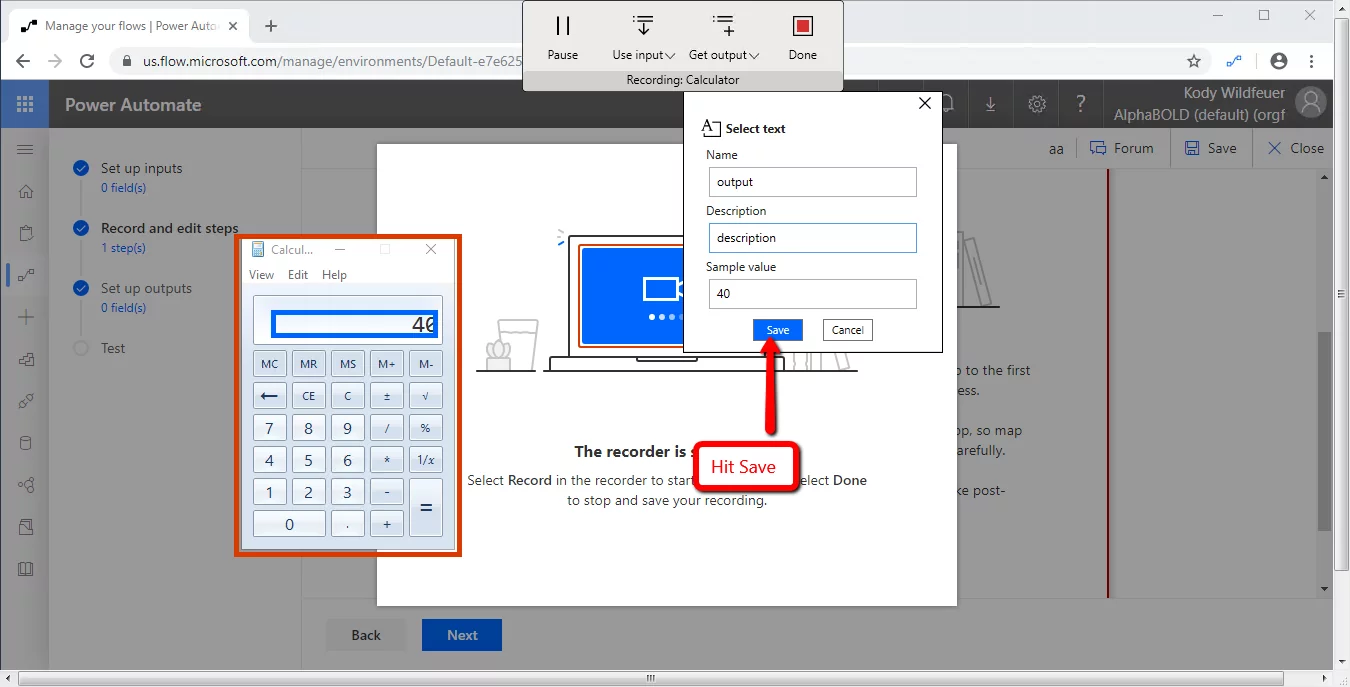Reload the browser page

tap(87, 61)
